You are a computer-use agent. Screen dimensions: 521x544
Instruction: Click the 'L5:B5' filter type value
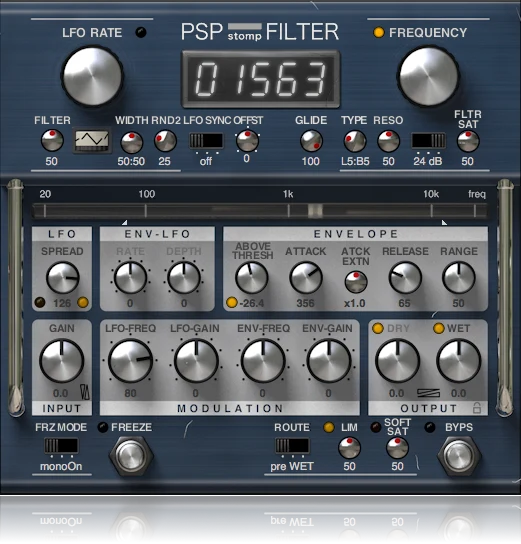(355, 161)
